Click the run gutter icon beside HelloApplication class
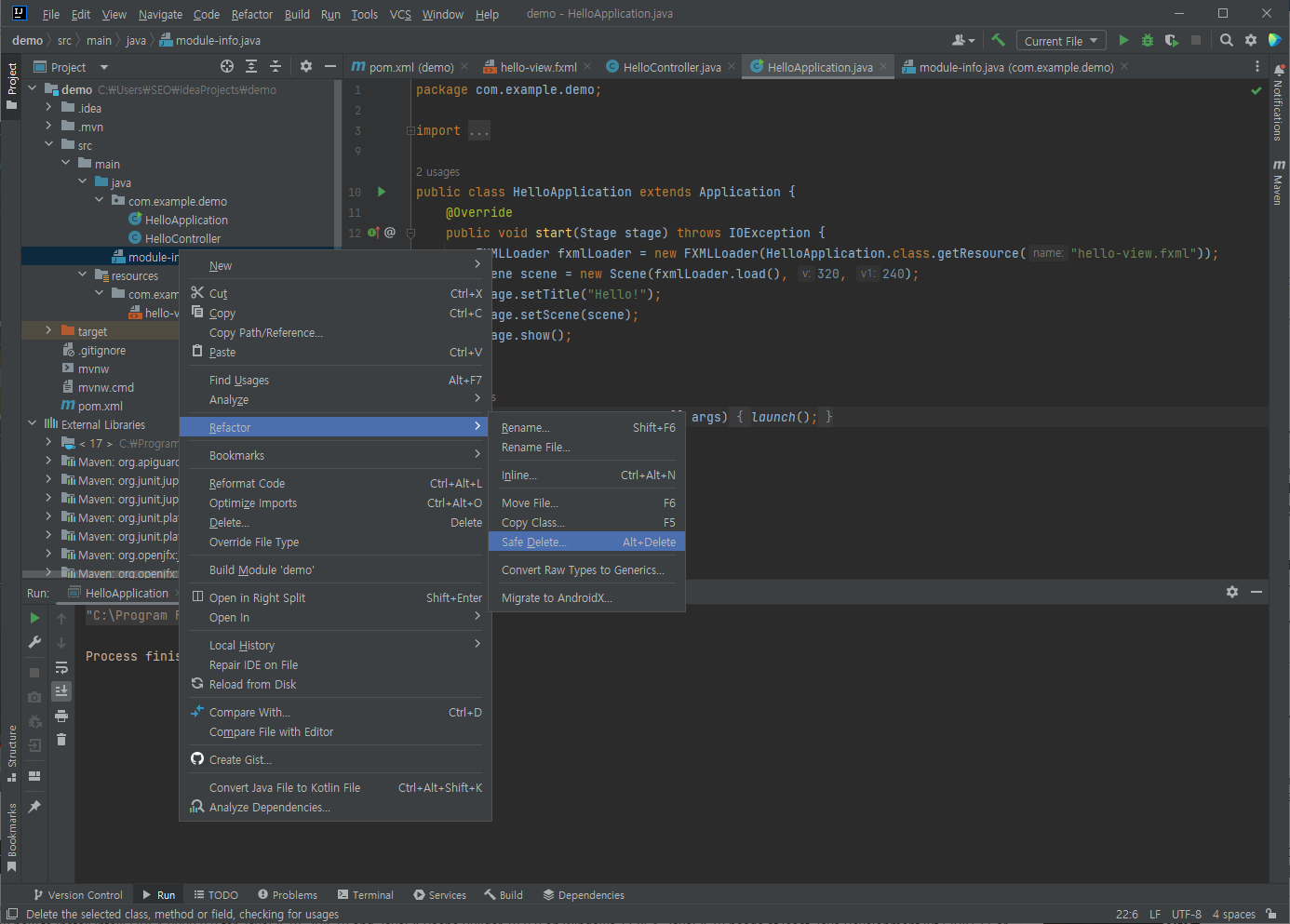This screenshot has height=924, width=1290. pyautogui.click(x=382, y=192)
